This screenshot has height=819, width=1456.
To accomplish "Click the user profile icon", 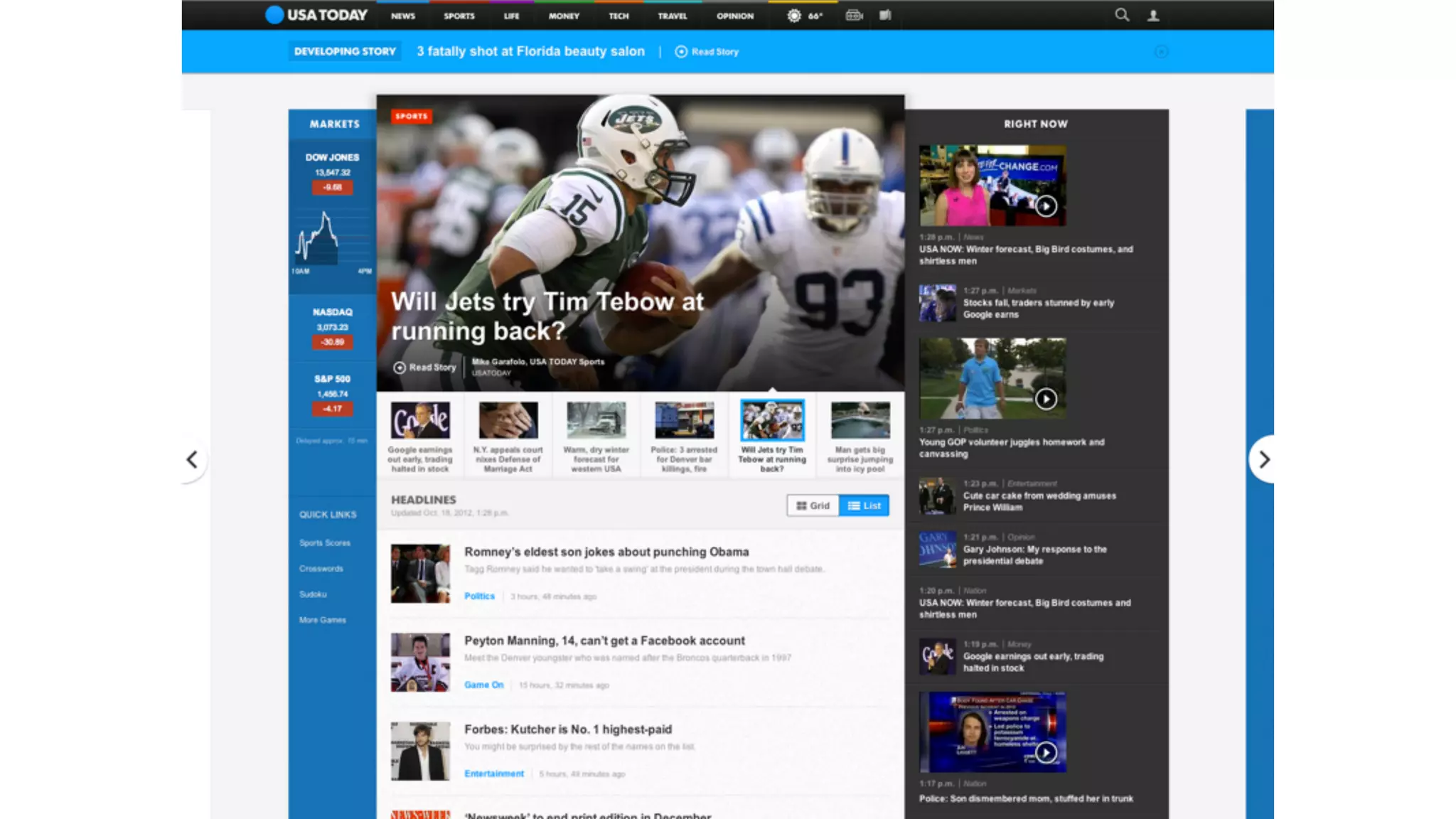I will click(x=1153, y=16).
